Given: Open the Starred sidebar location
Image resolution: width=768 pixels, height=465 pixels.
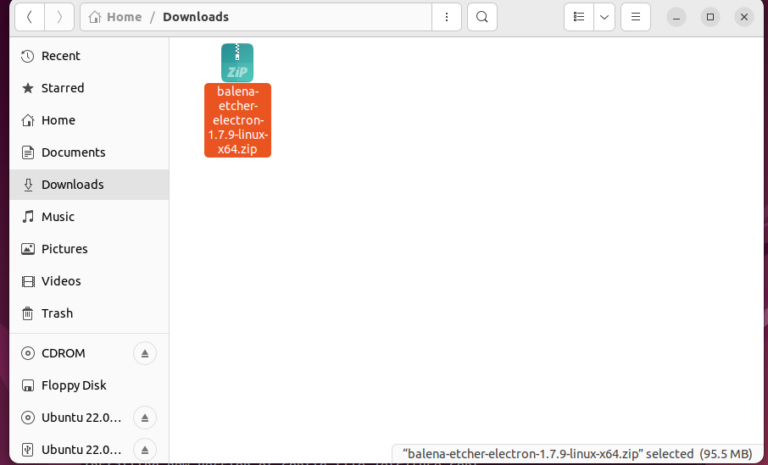Looking at the screenshot, I should tap(62, 88).
